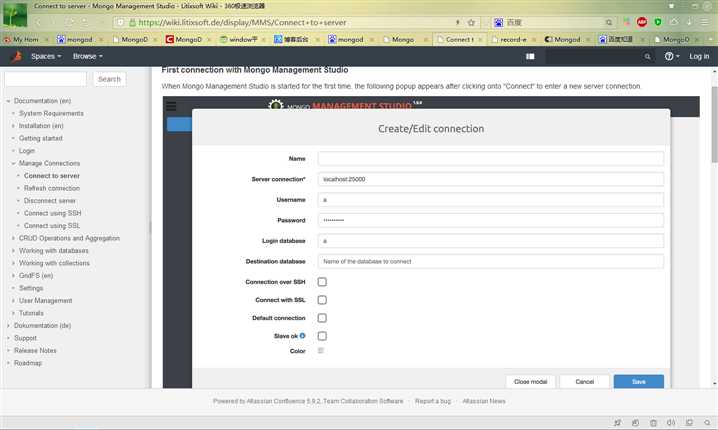Image resolution: width=718 pixels, height=430 pixels.
Task: Click the Slave ok info icon
Action: point(302,336)
